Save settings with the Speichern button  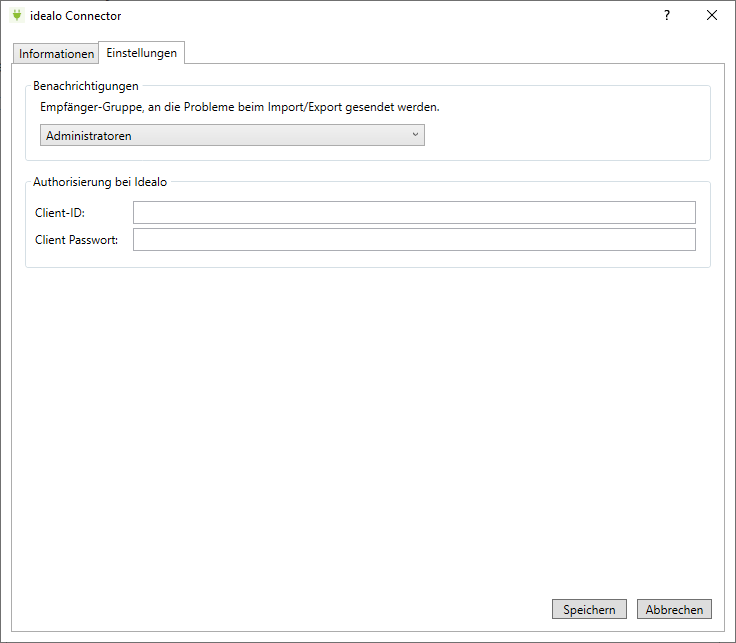coord(589,609)
